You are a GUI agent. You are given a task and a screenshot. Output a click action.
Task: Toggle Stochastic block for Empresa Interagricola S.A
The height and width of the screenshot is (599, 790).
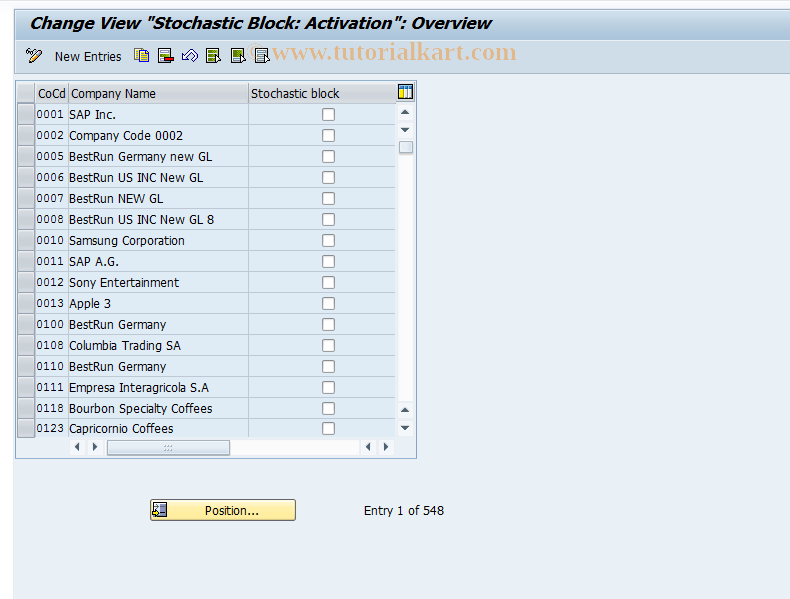click(x=328, y=387)
